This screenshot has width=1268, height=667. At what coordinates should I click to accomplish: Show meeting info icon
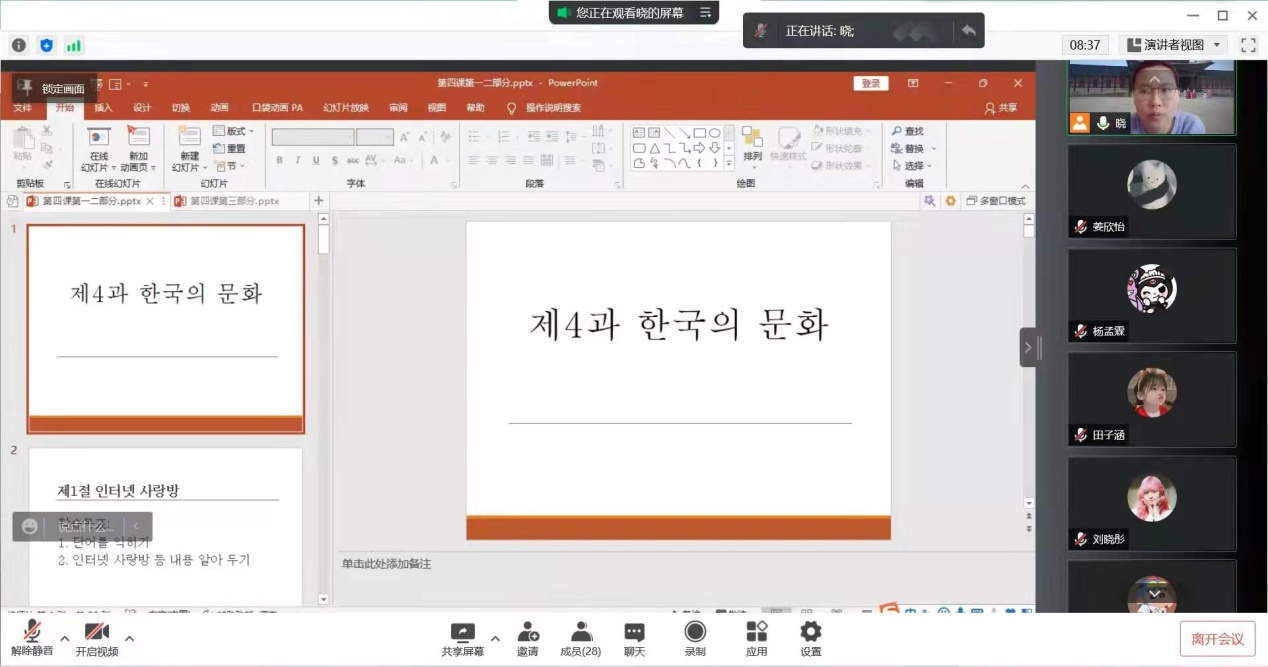click(x=18, y=45)
